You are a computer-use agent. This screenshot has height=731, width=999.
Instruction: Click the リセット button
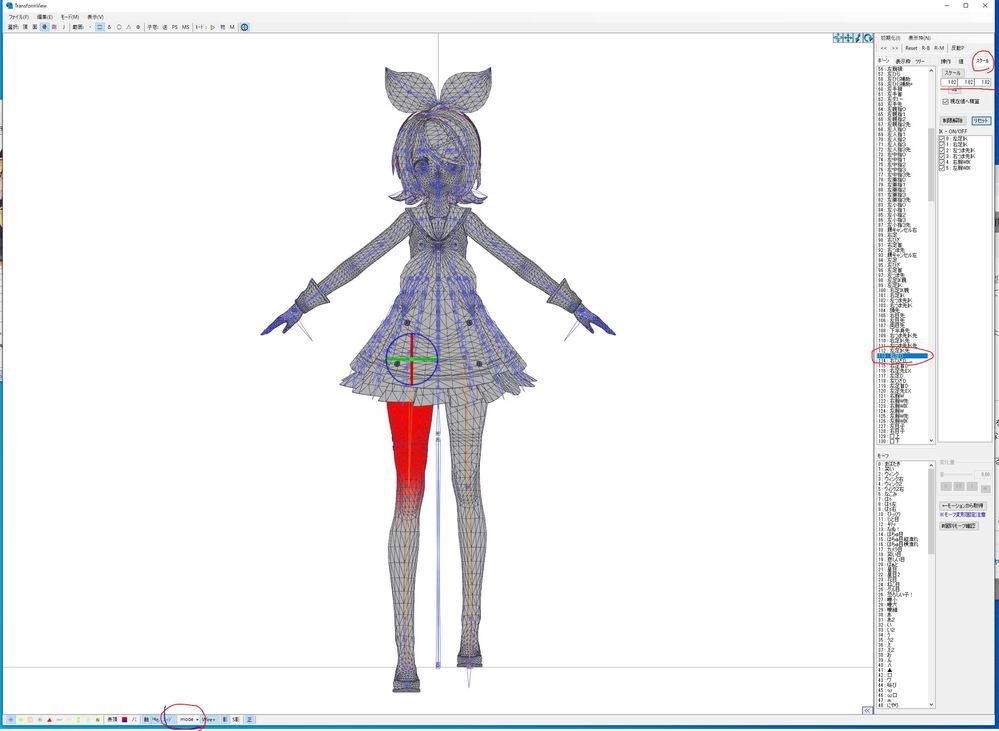981,120
